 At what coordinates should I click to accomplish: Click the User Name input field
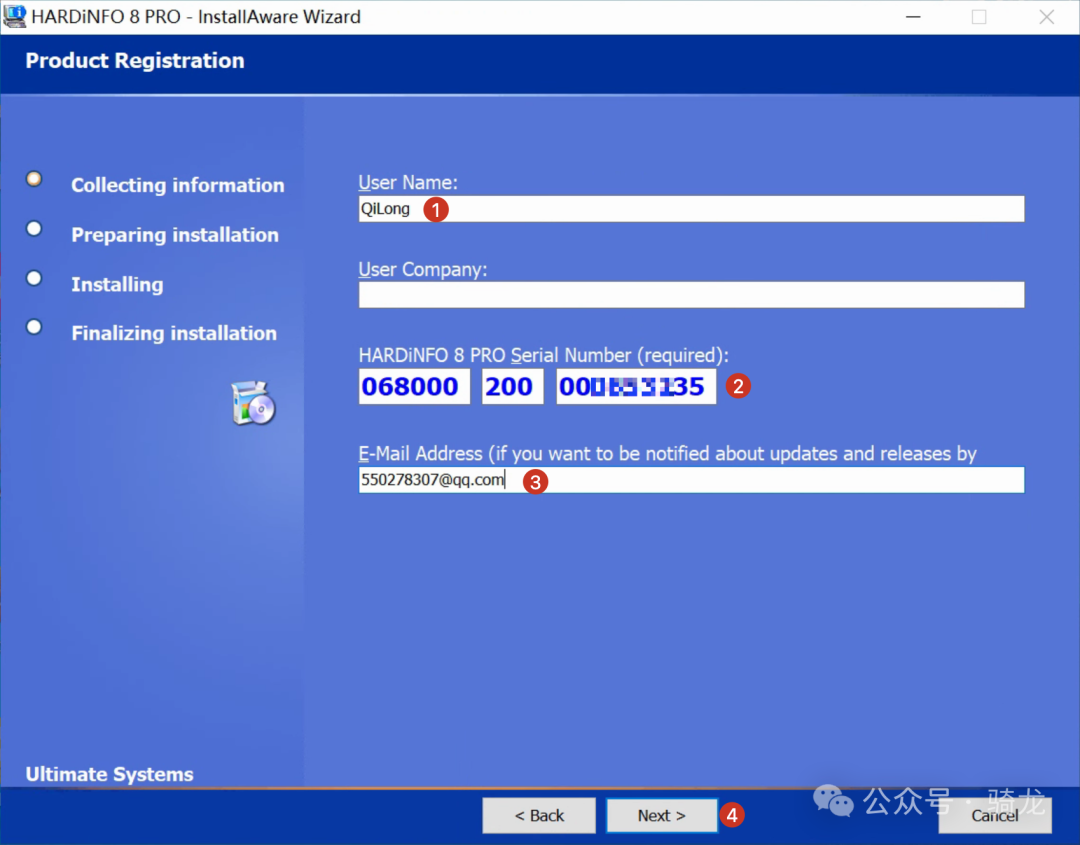point(691,209)
